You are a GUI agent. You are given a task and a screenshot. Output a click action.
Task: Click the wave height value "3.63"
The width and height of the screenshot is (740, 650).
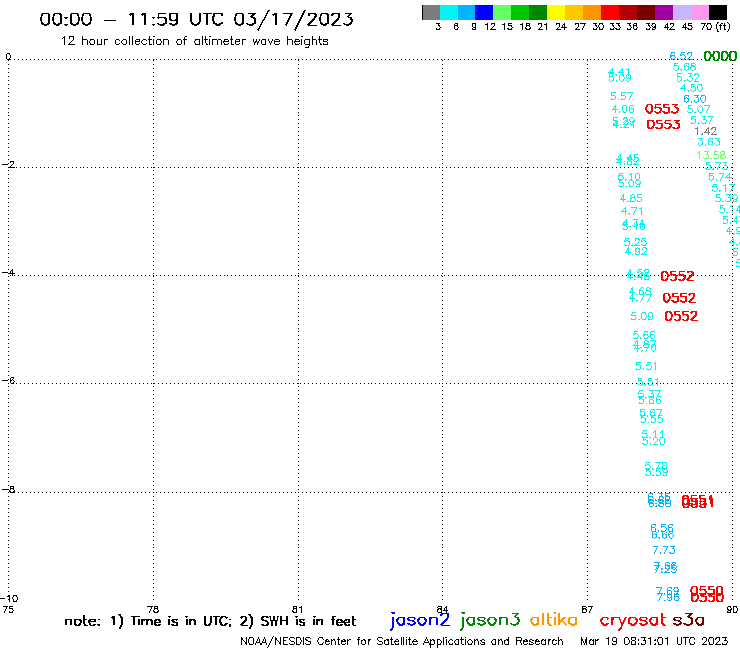709,142
